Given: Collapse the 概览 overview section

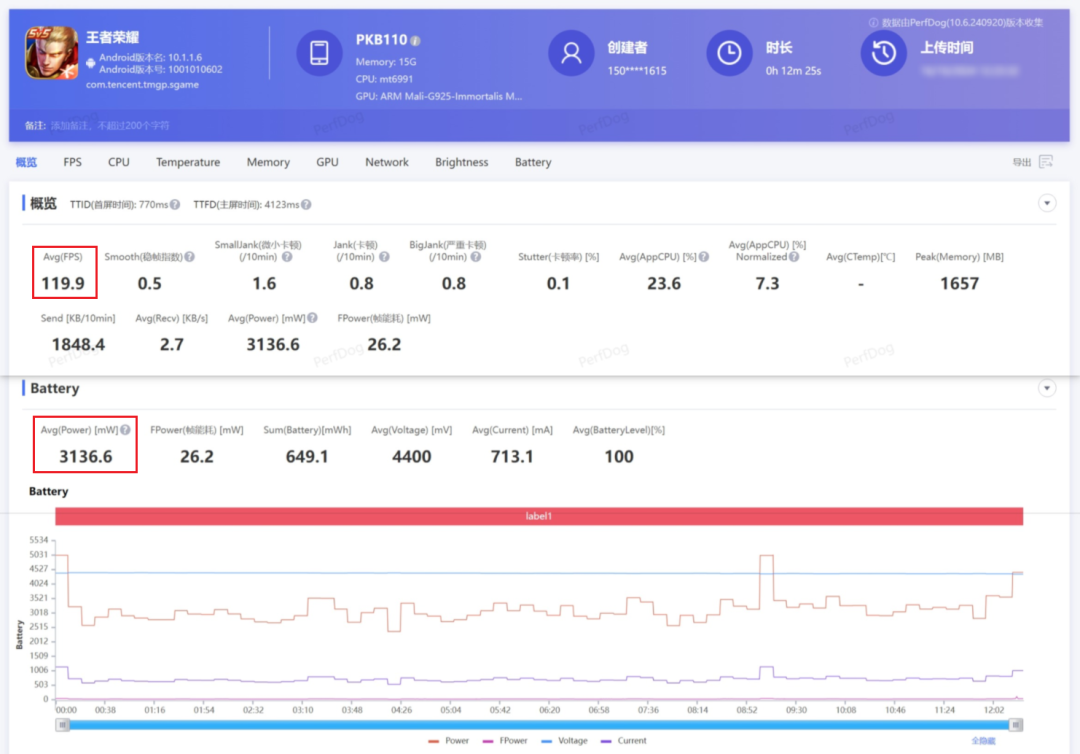Looking at the screenshot, I should click(1047, 203).
